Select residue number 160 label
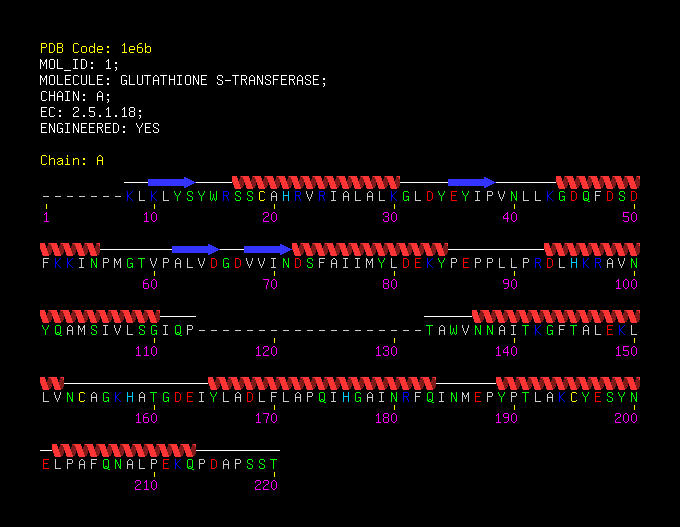This screenshot has width=680, height=527. (x=147, y=418)
